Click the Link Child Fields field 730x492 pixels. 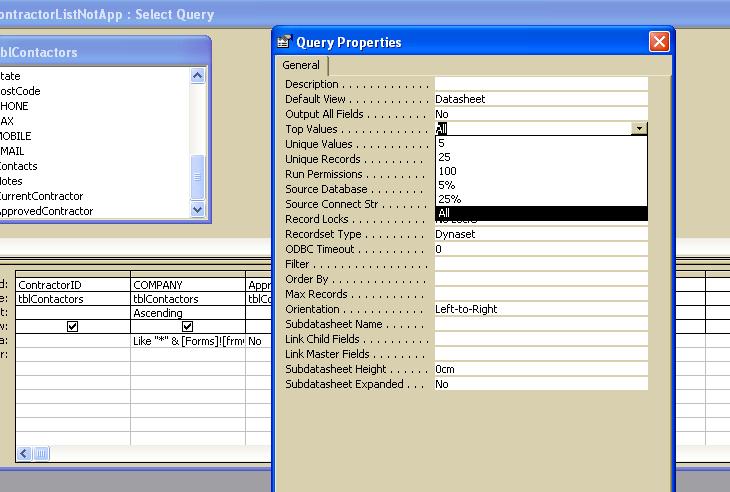(x=541, y=339)
